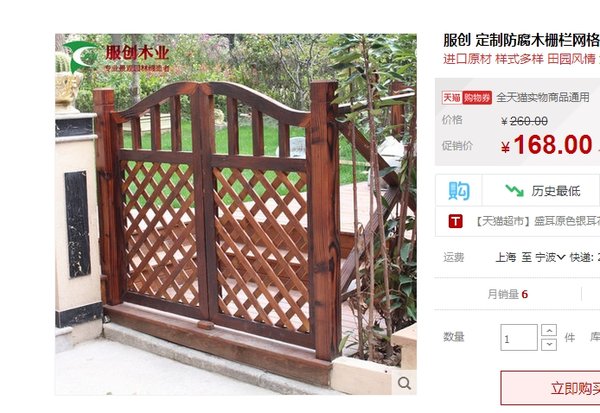Click the quantity input field
The width and height of the screenshot is (600, 413).
518,337
